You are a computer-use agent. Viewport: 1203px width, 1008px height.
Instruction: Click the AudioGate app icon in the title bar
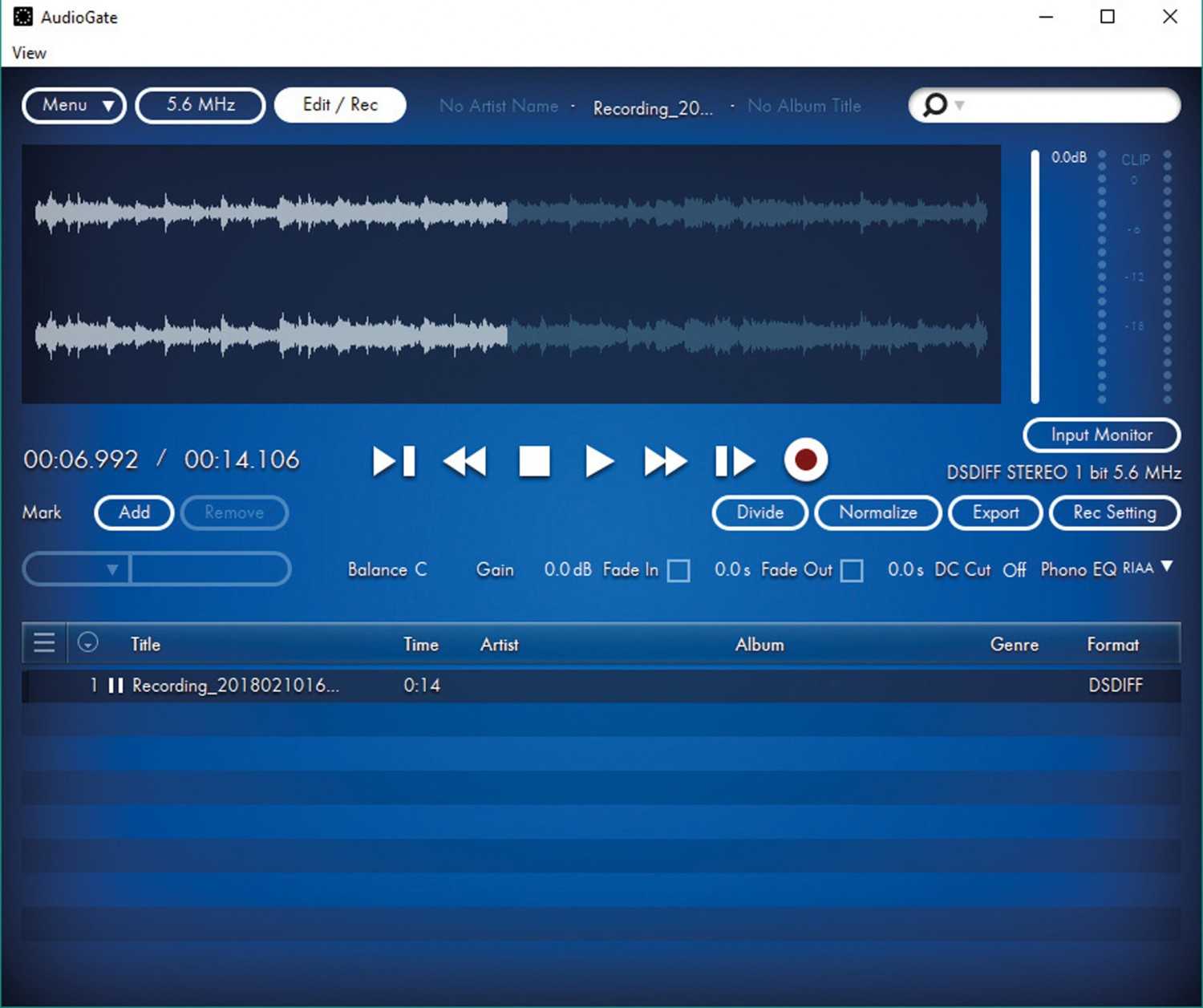[23, 16]
